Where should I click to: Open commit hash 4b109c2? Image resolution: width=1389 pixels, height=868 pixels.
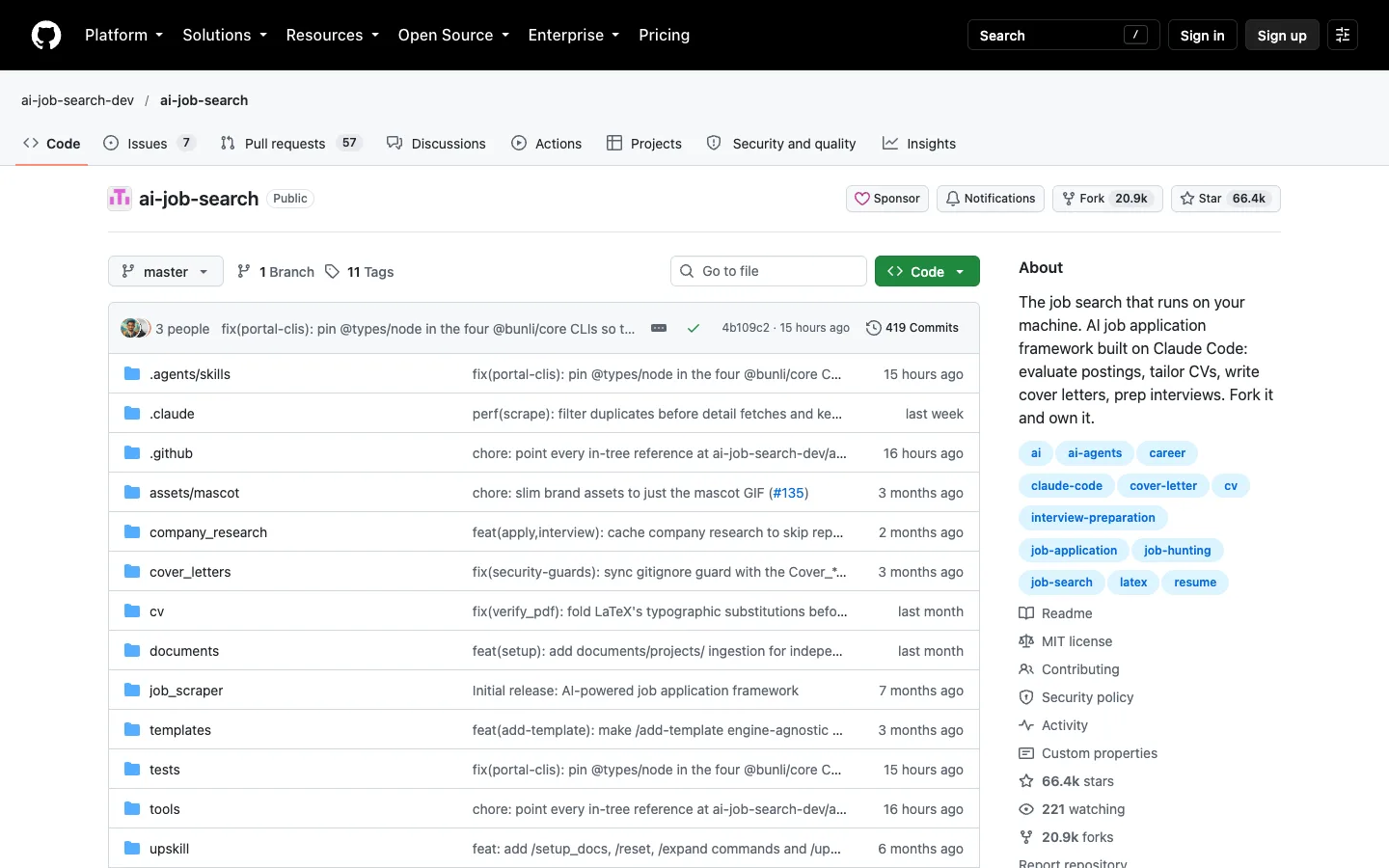click(x=746, y=328)
